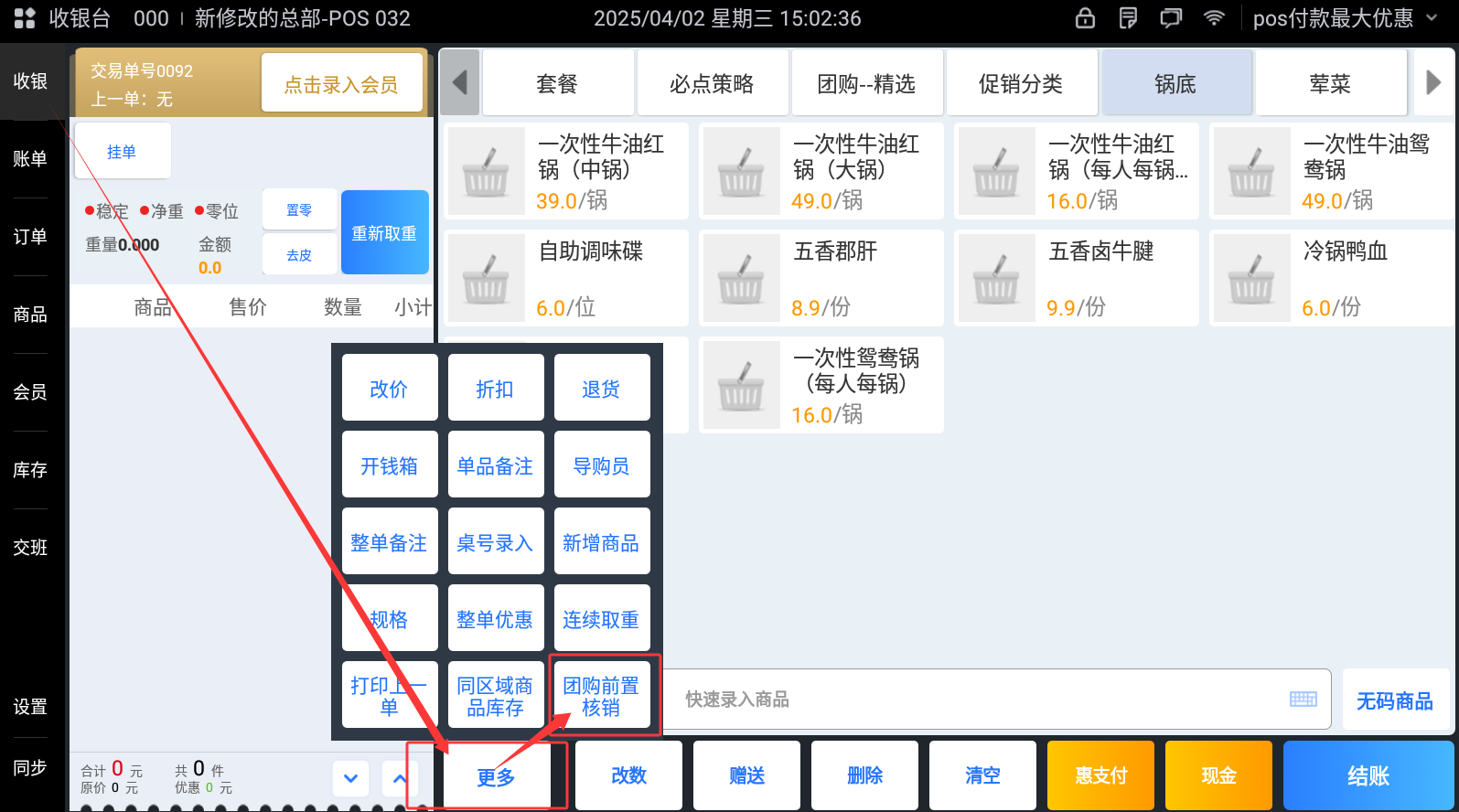
Task: Click the orange 现金 payment button
Action: pyautogui.click(x=1218, y=775)
